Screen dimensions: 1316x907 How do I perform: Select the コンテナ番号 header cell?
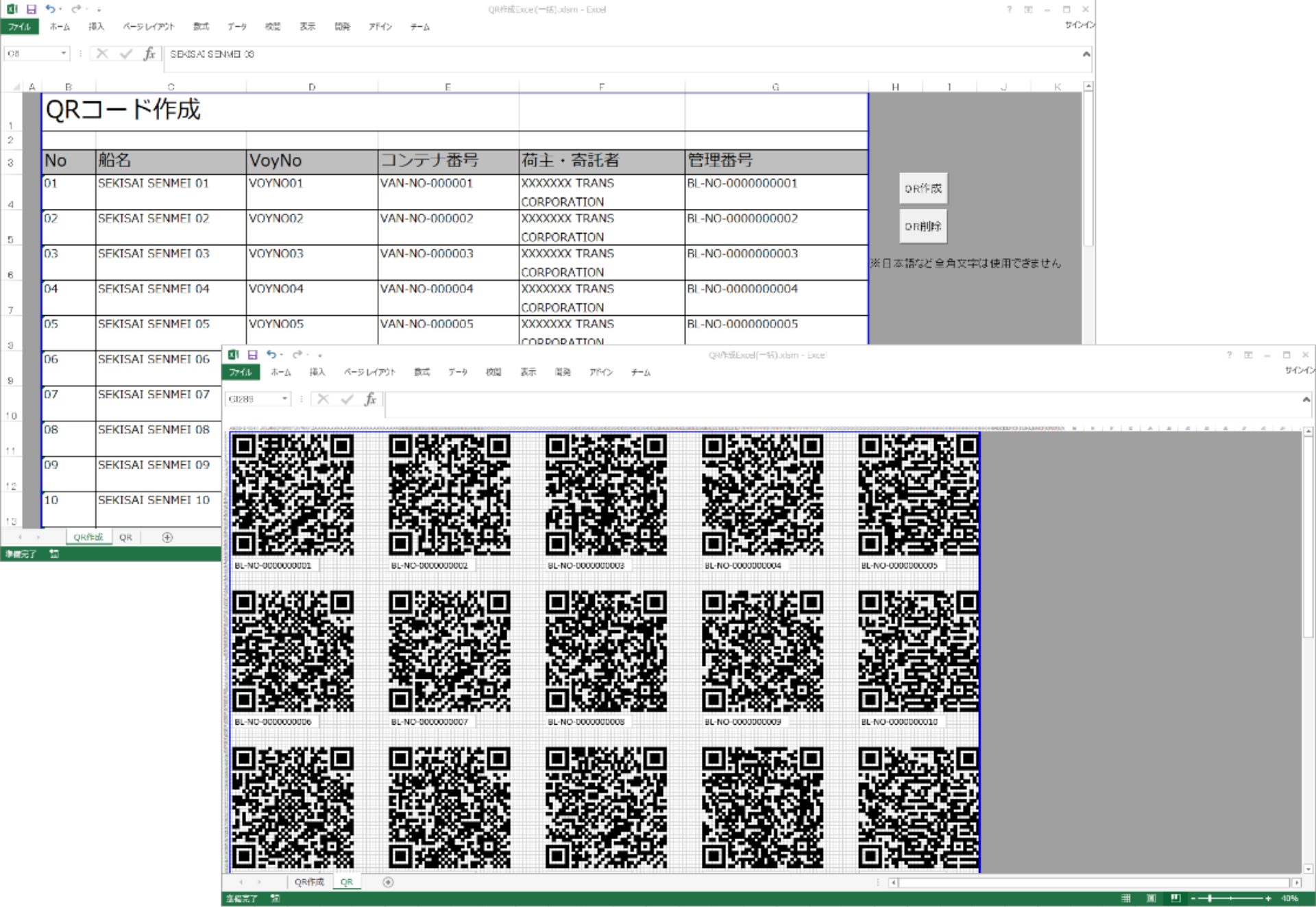click(448, 161)
